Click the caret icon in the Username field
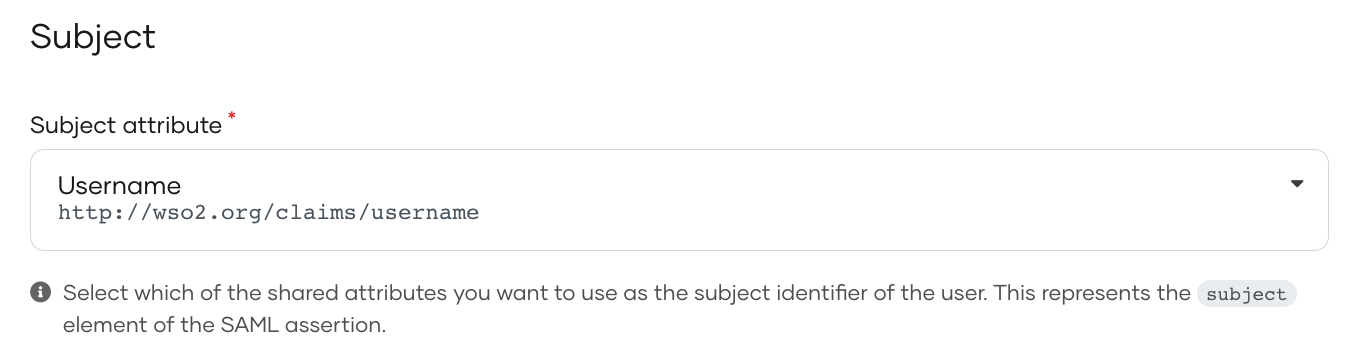 tap(1297, 184)
